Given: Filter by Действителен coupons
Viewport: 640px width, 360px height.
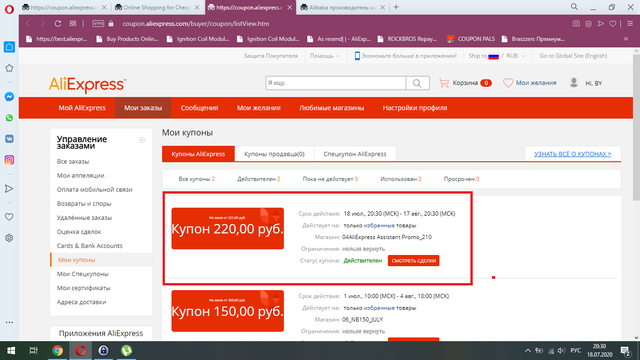Looking at the screenshot, I should [258, 179].
